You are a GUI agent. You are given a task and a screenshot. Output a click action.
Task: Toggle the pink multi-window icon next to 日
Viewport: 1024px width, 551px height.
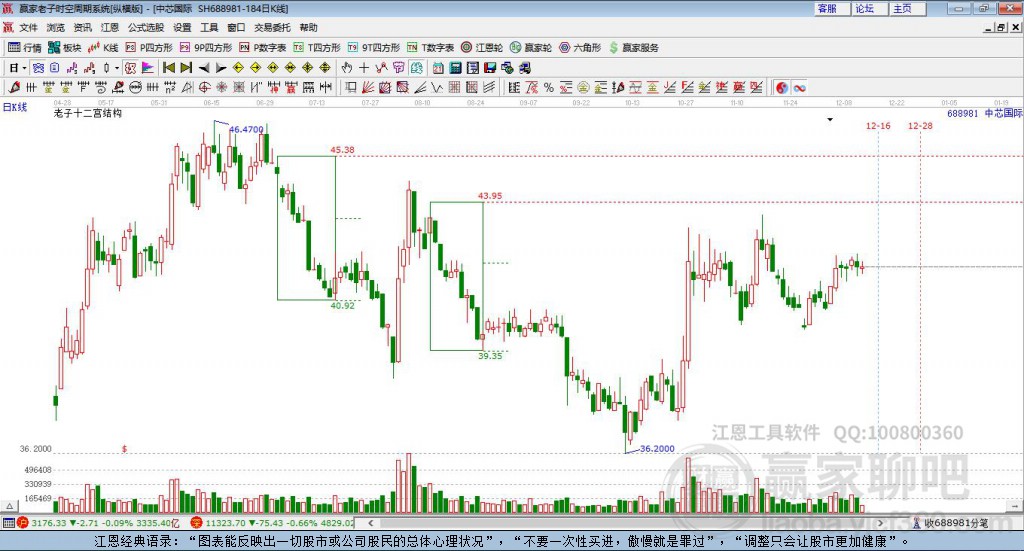coord(39,67)
